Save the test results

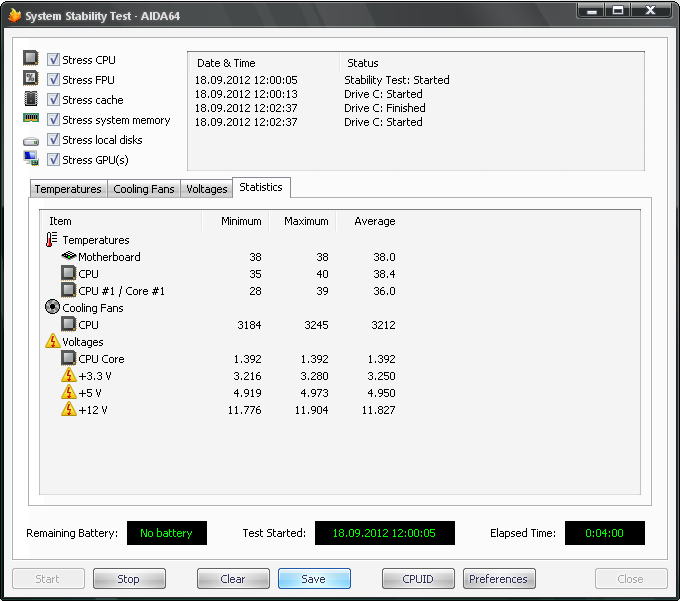click(x=314, y=578)
